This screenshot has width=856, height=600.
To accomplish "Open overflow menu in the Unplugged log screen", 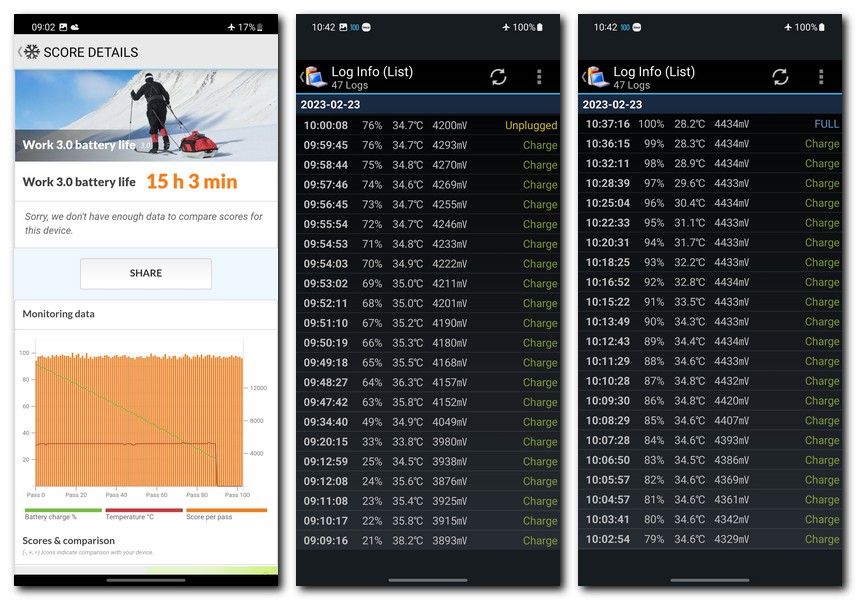I will pyautogui.click(x=539, y=77).
